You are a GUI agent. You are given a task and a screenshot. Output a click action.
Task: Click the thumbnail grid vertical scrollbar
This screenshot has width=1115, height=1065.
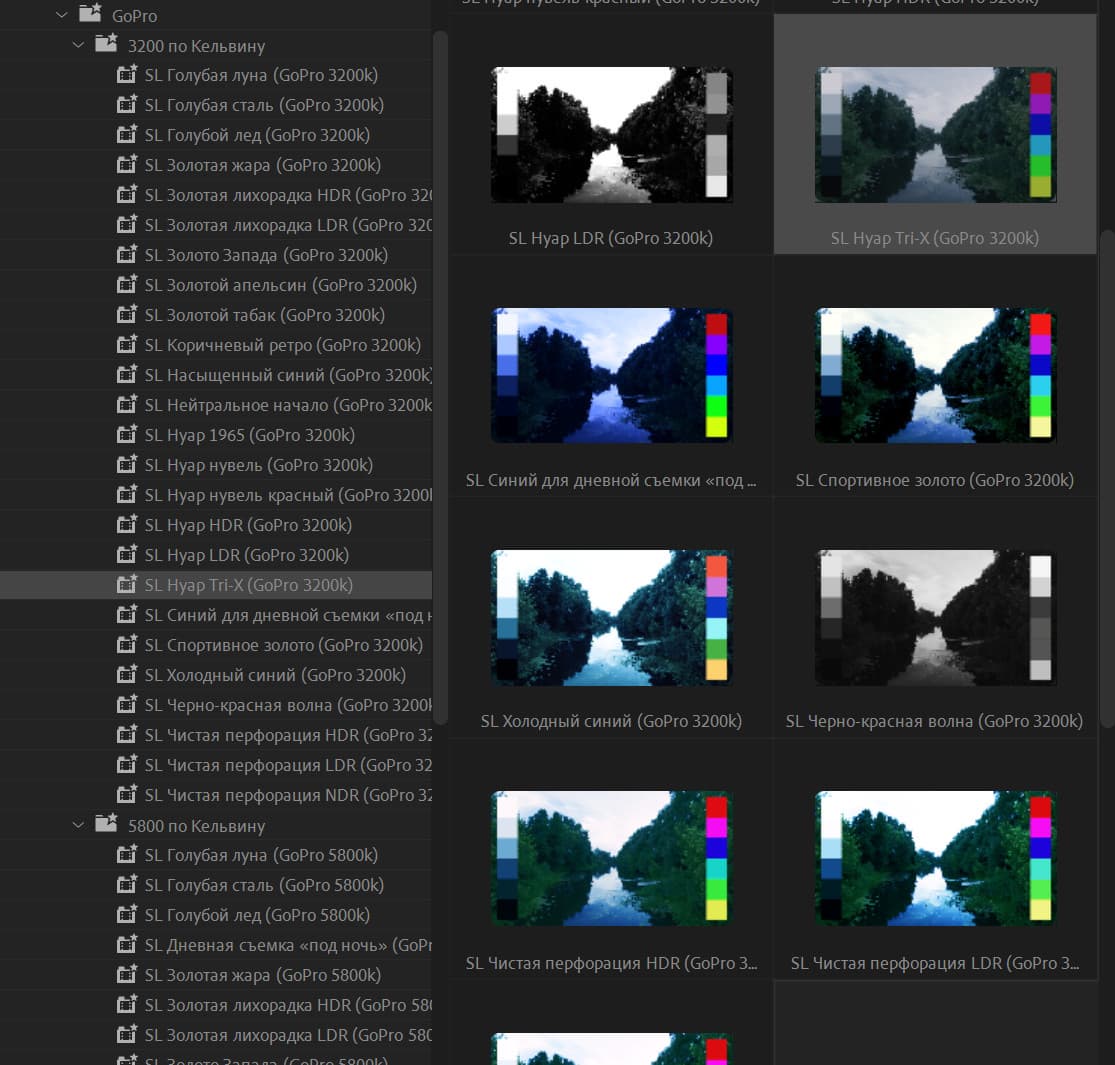(x=1107, y=478)
